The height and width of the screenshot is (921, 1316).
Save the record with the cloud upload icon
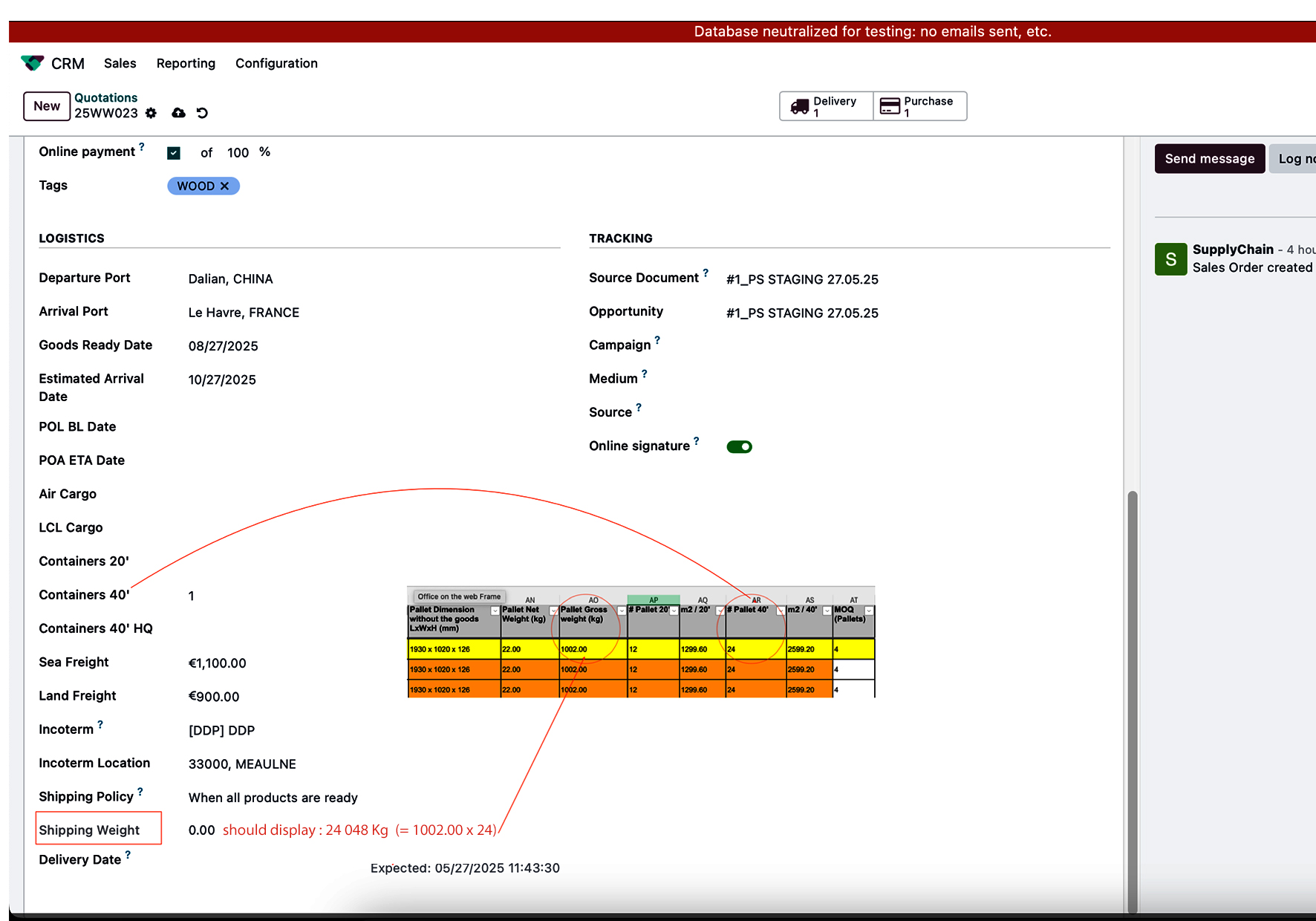tap(178, 113)
